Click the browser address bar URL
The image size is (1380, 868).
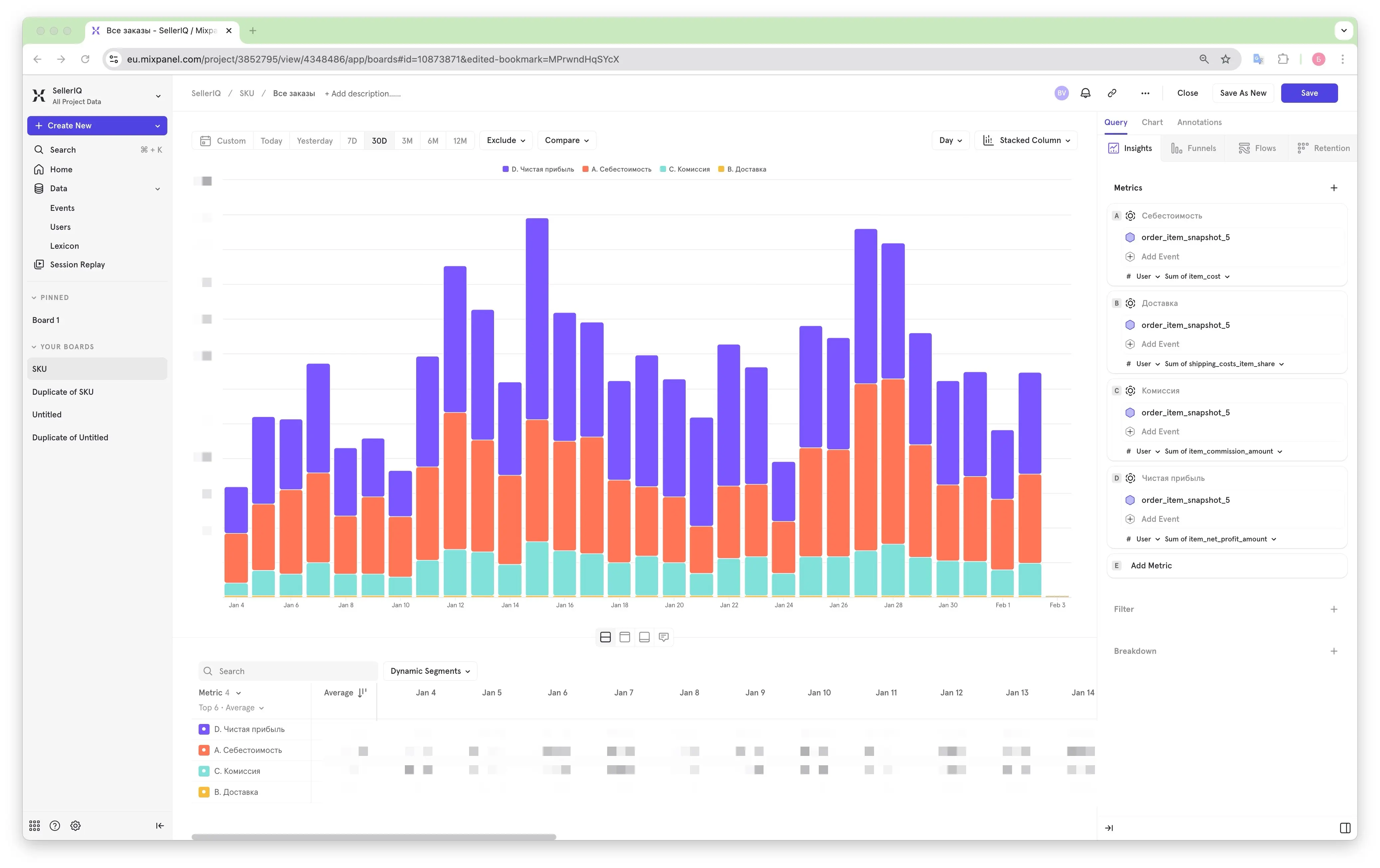coord(373,59)
